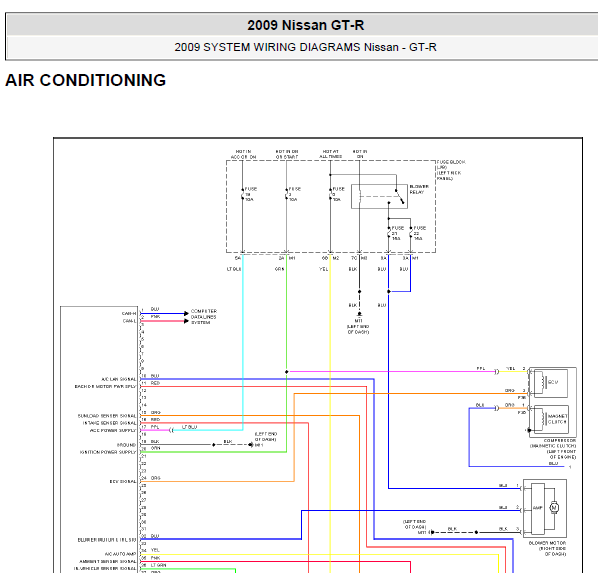The image size is (598, 573).
Task: Click the FUSE 21 15A symbol
Action: click(389, 233)
